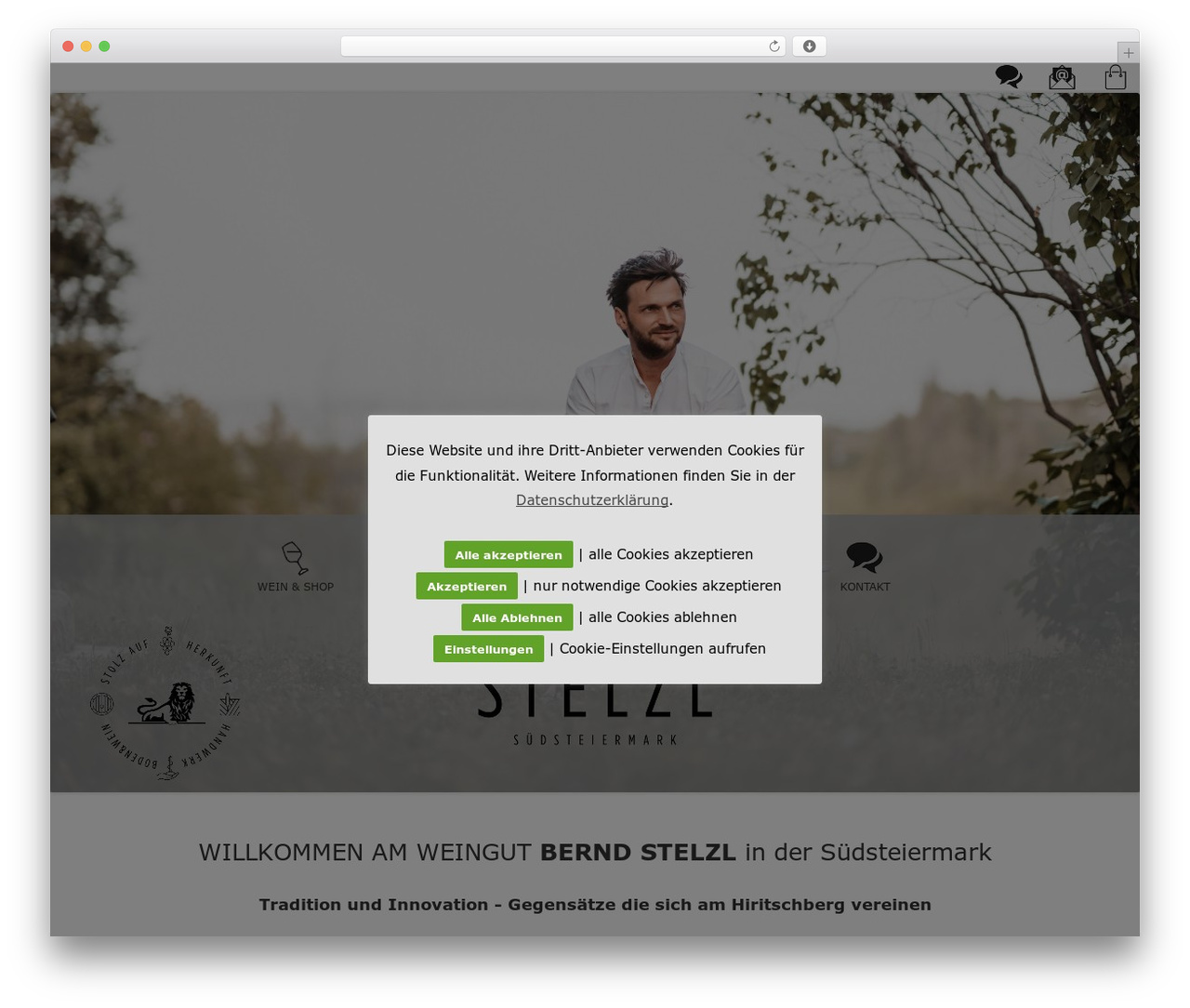Select the KONTAKT menu label
The height and width of the screenshot is (1008, 1190).
point(865,587)
